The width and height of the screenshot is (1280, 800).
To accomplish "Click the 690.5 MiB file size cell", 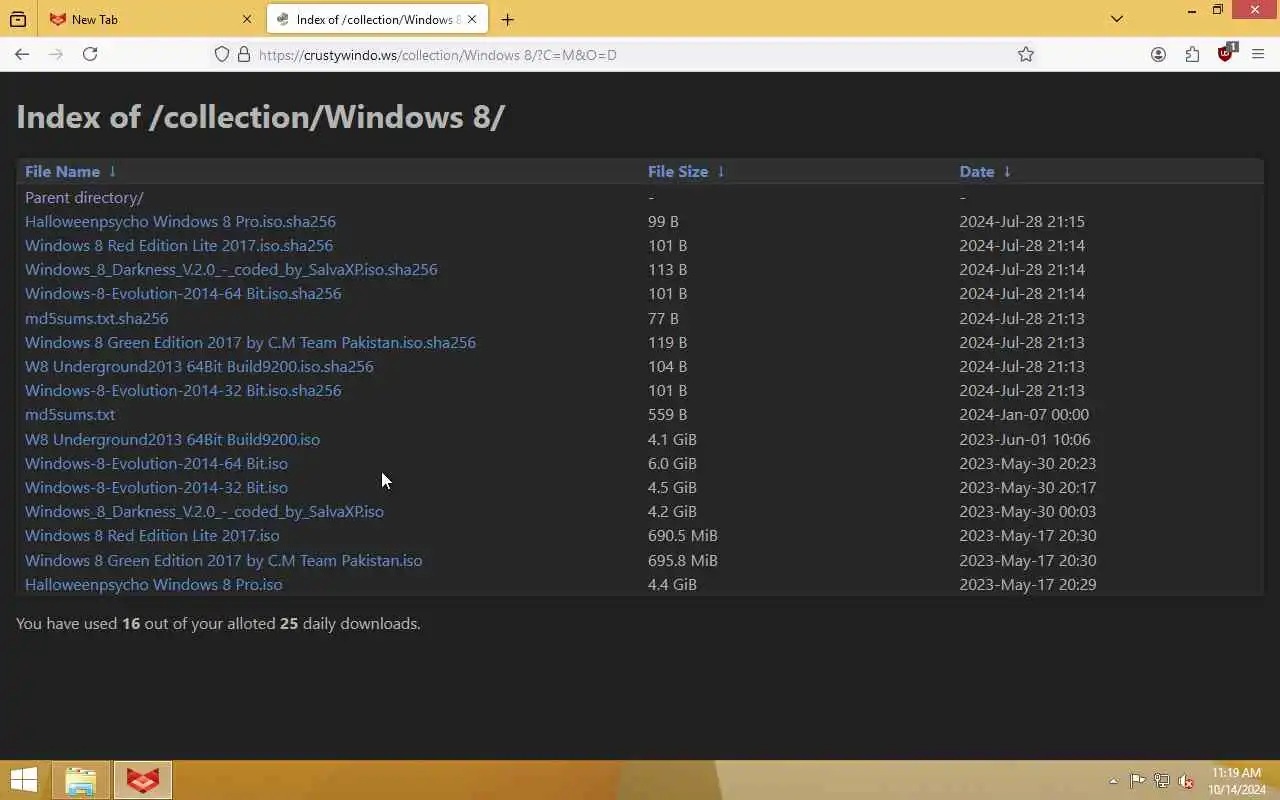I will point(683,535).
